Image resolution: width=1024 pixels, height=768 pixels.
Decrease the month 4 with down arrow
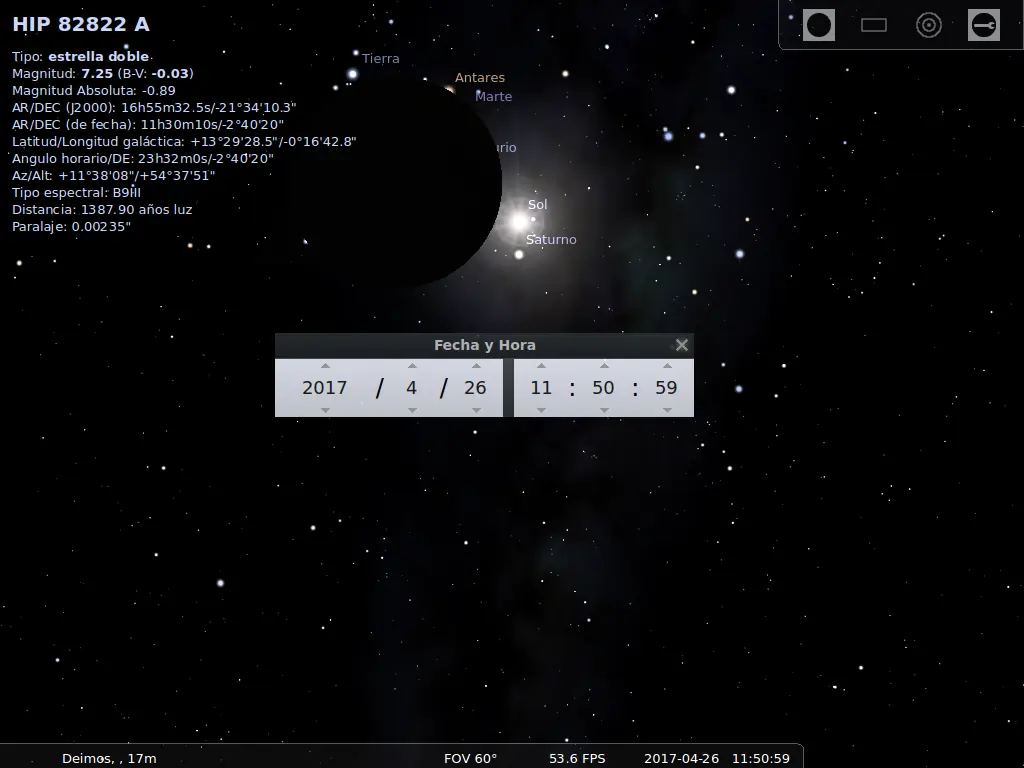[x=412, y=410]
